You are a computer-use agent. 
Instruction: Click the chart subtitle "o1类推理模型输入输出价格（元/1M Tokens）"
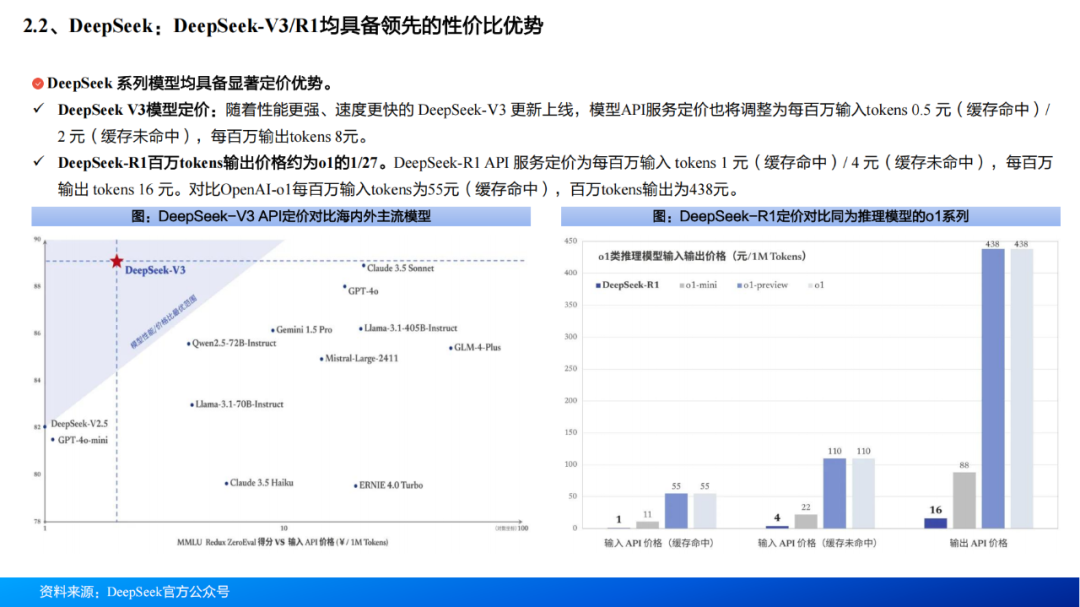702,256
